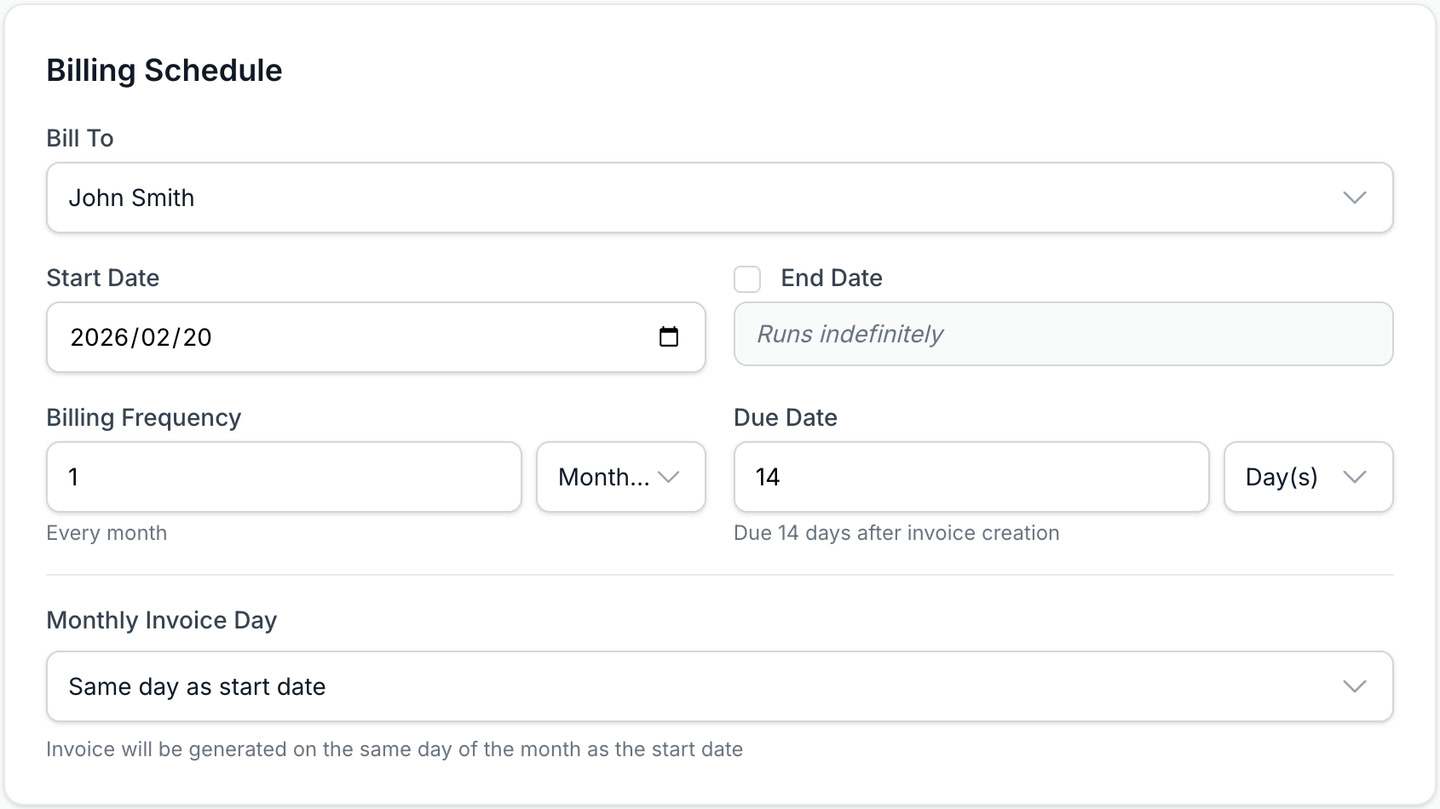Click the Every month helper text

[x=106, y=533]
